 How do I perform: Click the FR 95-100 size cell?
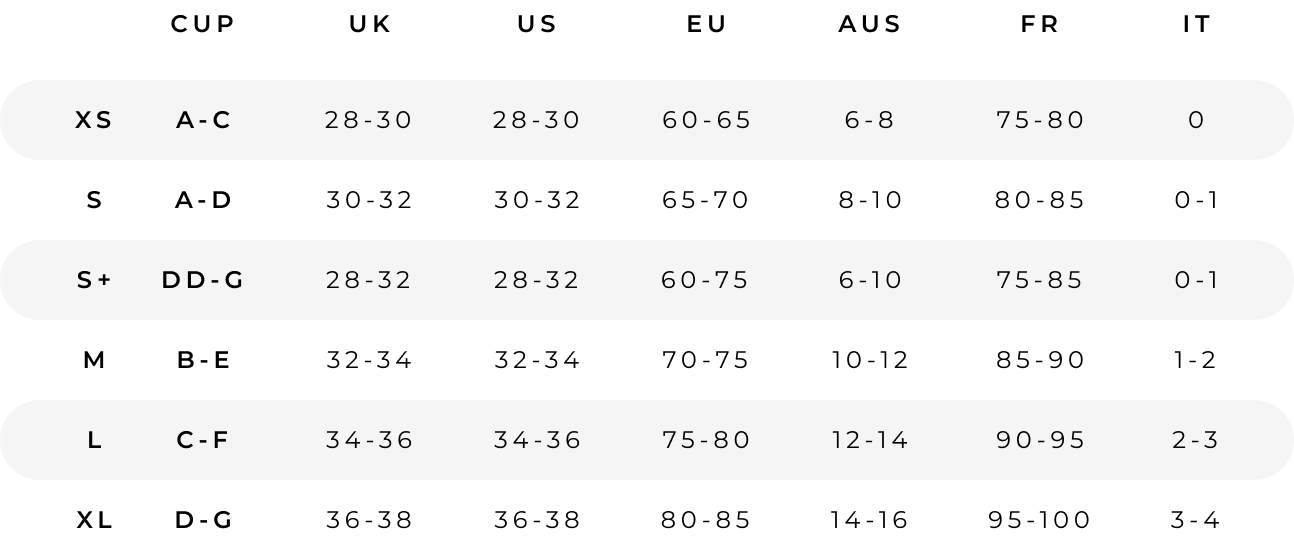[x=1040, y=520]
